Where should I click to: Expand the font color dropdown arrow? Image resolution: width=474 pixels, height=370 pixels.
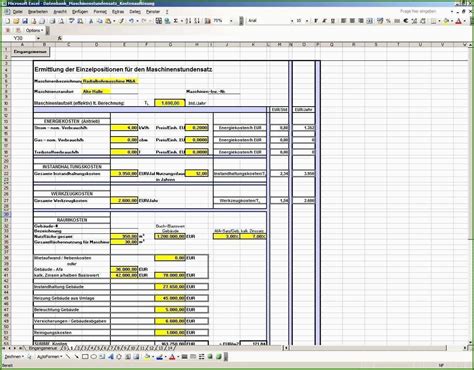click(x=464, y=21)
